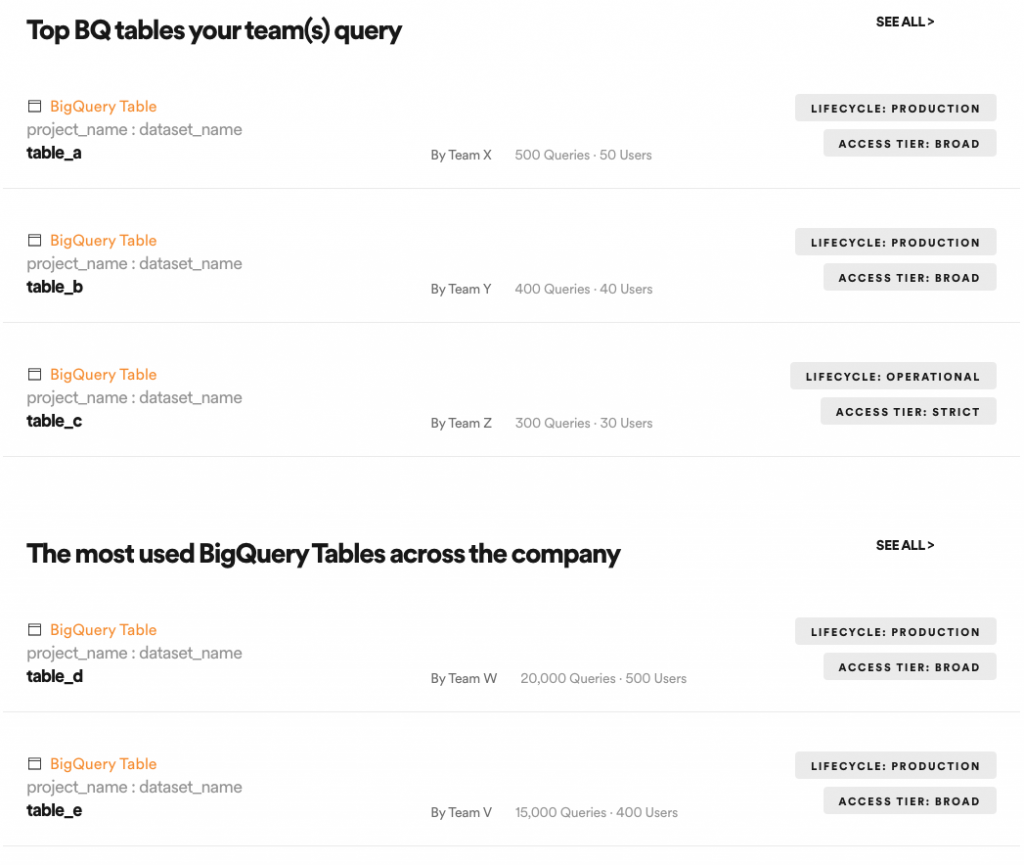1024x865 pixels.
Task: Click the table icon in the table_c row
Action: [x=34, y=374]
